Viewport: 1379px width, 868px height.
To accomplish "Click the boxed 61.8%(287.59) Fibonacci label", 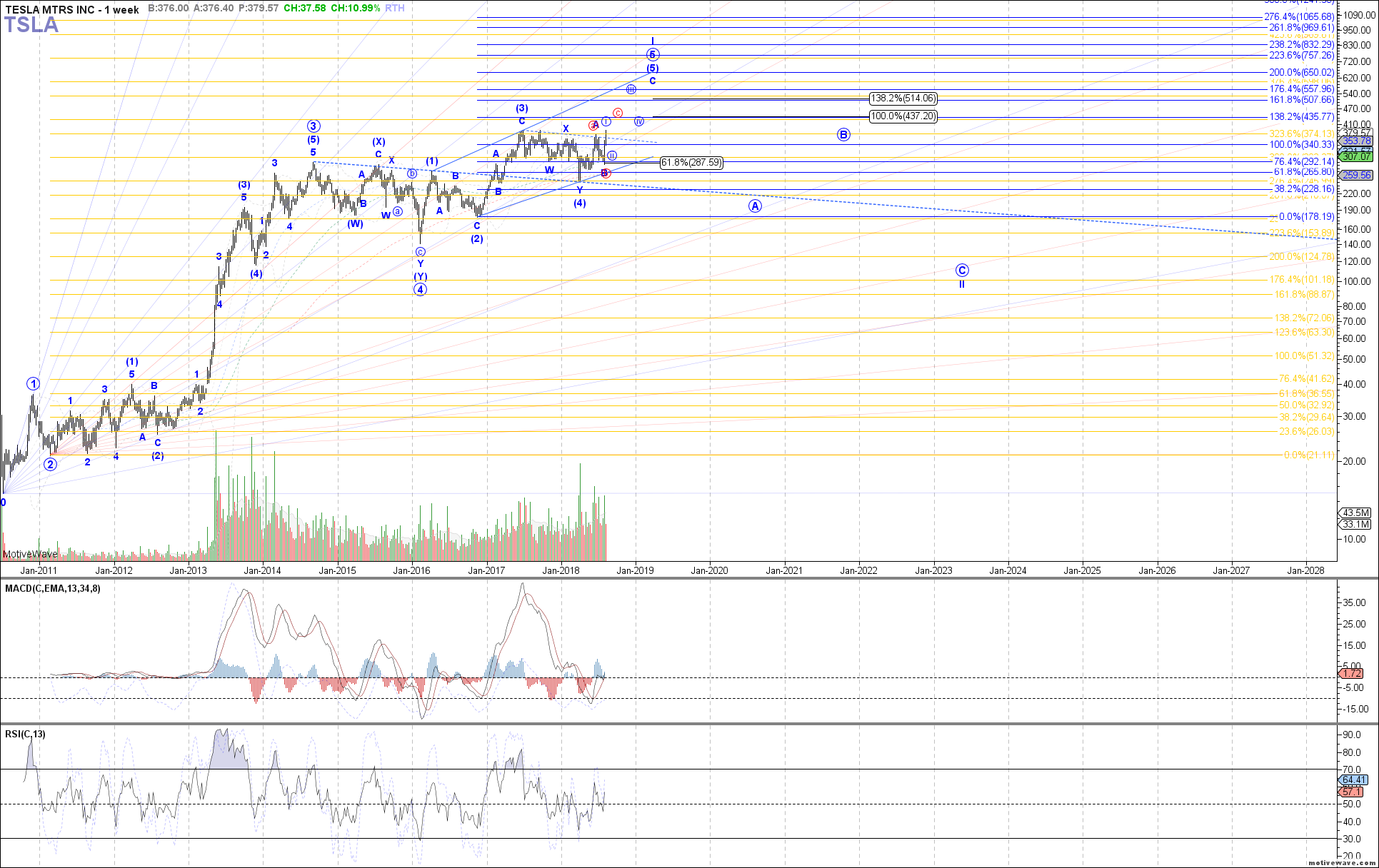I will pyautogui.click(x=691, y=163).
